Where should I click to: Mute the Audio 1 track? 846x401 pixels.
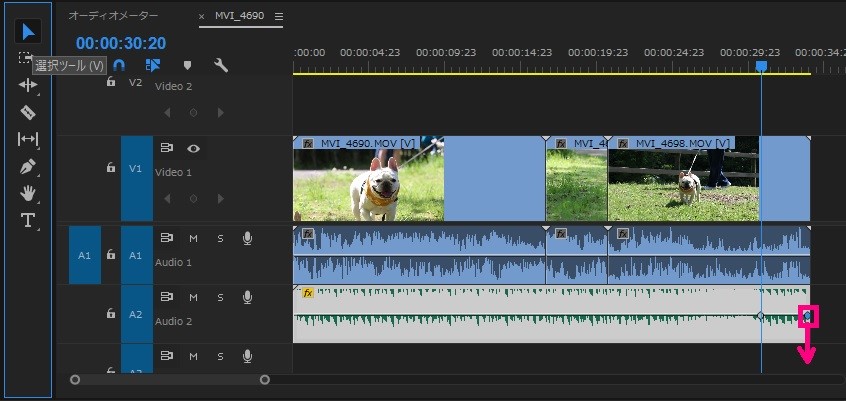pyautogui.click(x=193, y=238)
